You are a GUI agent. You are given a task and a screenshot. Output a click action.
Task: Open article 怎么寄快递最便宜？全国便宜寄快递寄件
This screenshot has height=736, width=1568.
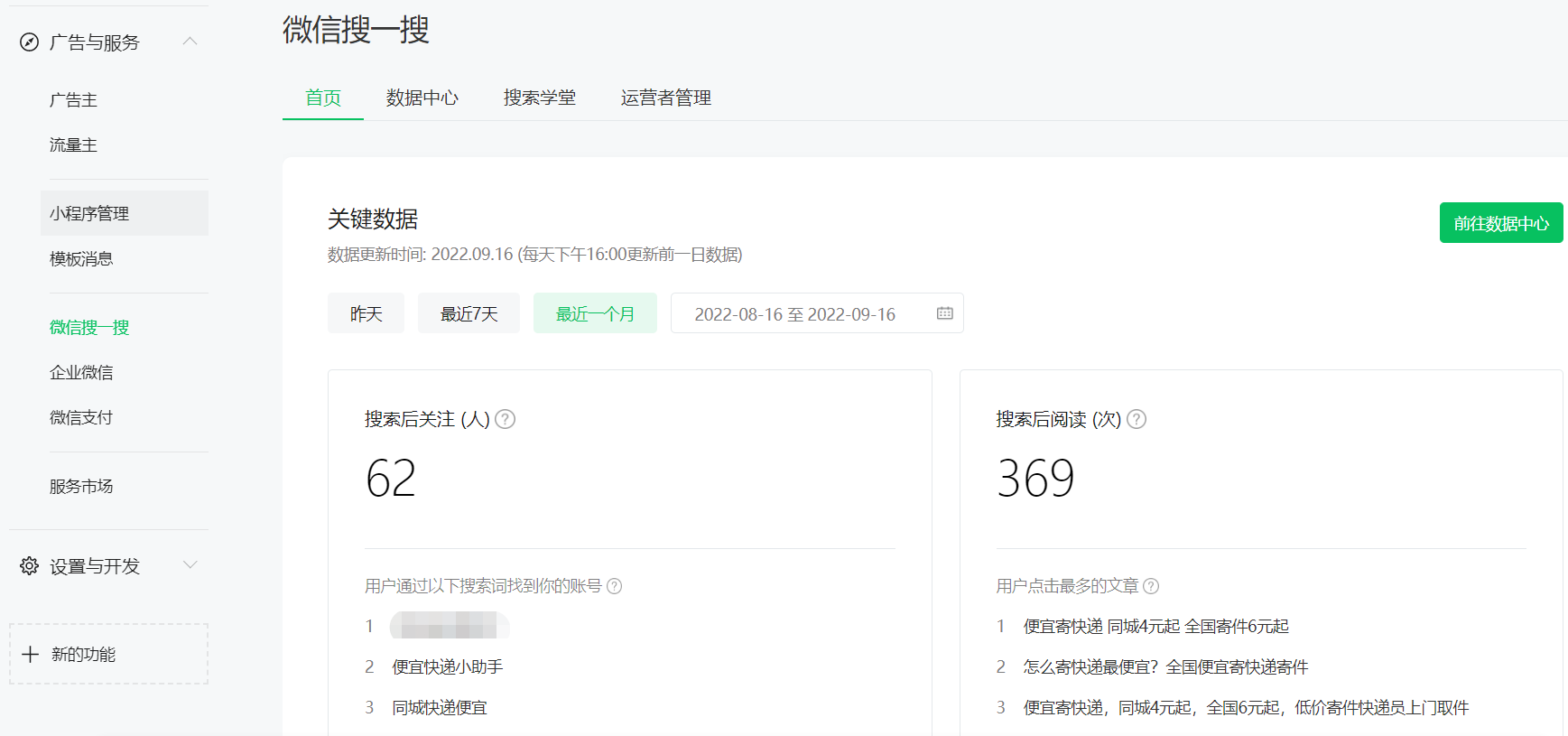[x=1165, y=667]
